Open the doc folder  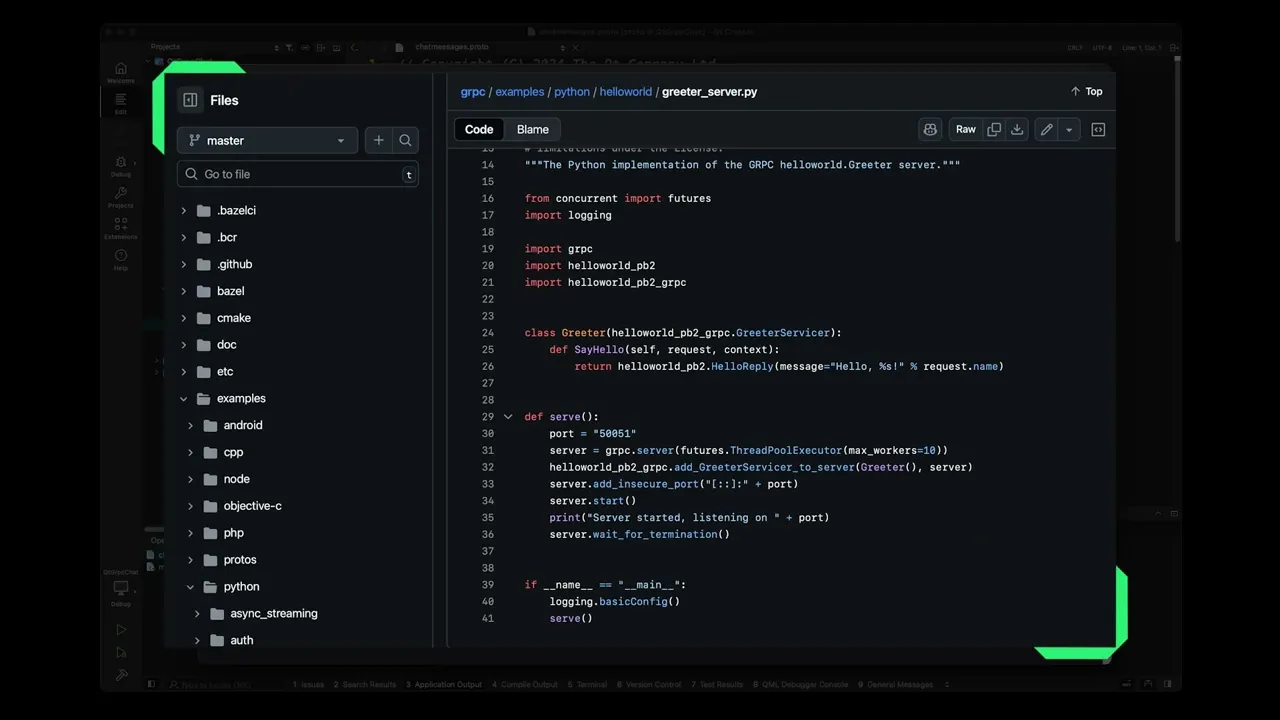click(x=227, y=345)
